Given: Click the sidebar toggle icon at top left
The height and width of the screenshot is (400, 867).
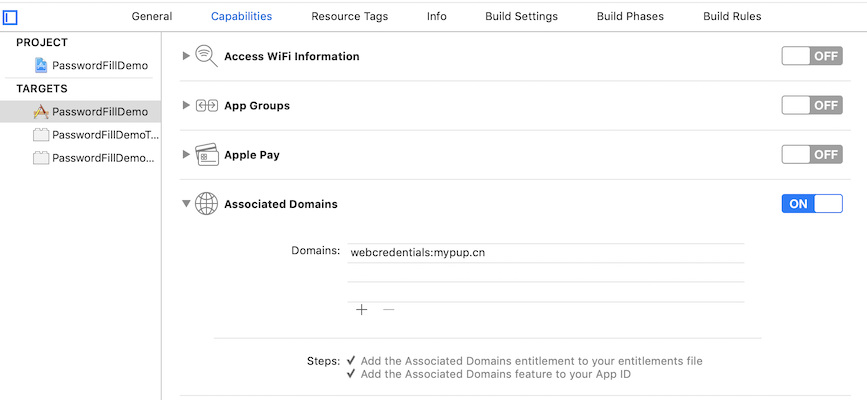Looking at the screenshot, I should [x=10, y=18].
